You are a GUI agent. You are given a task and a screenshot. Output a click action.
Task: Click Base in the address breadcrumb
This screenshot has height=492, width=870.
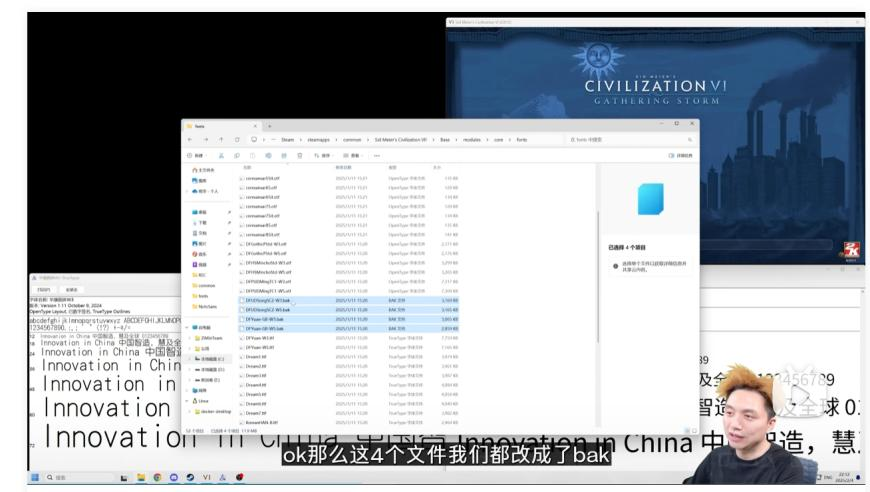pyautogui.click(x=445, y=140)
